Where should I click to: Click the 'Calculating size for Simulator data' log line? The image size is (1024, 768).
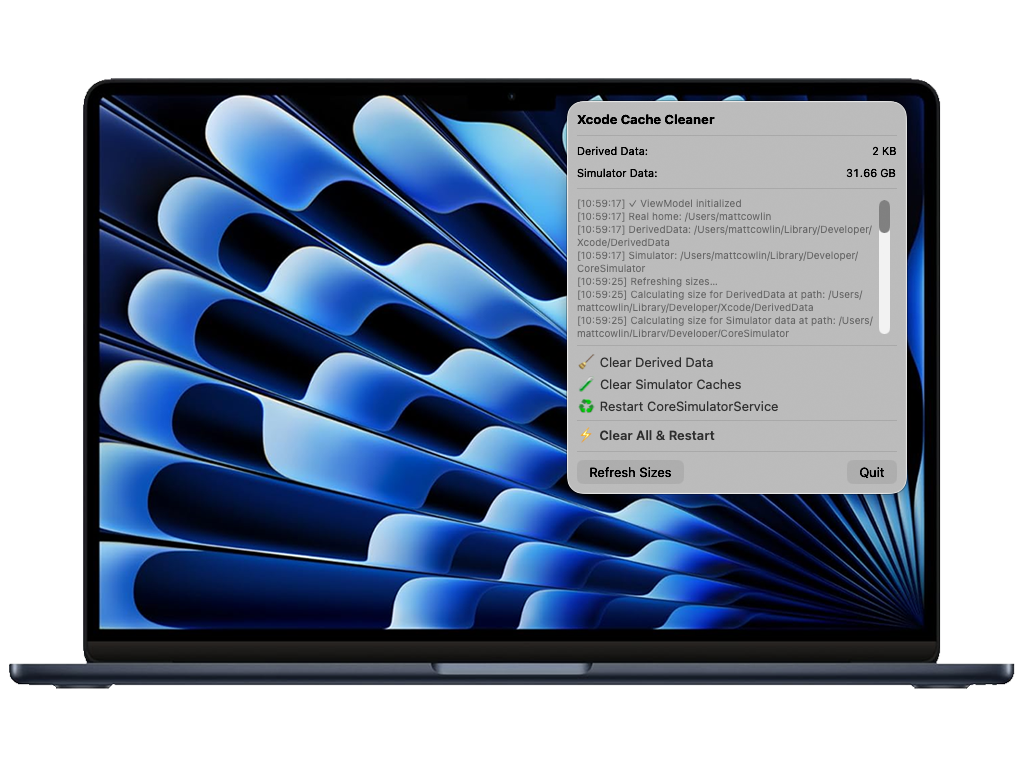[725, 327]
